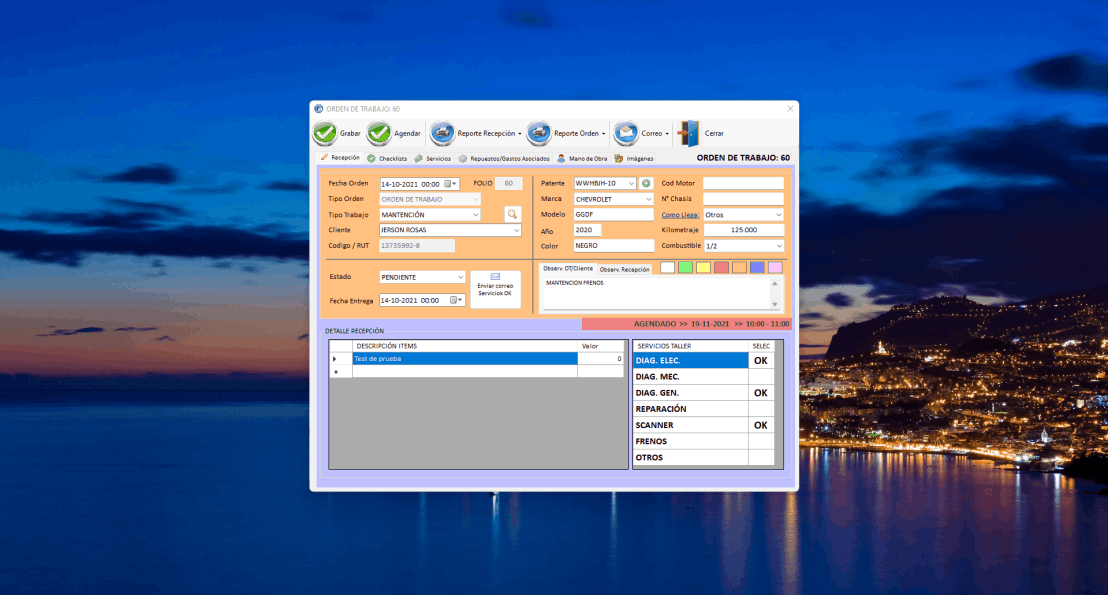Click the Cerrar door icon

tap(689, 133)
